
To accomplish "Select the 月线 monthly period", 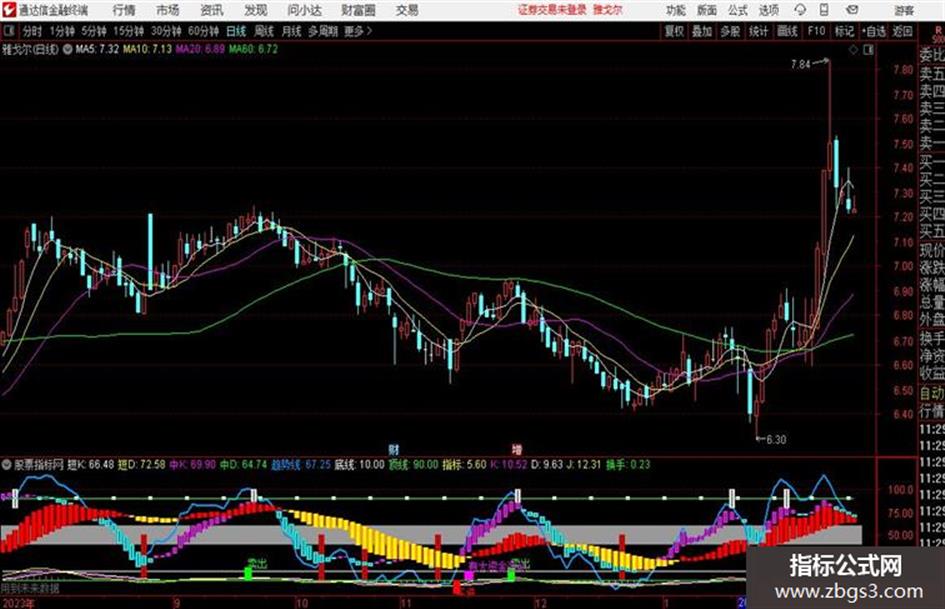I will (292, 31).
